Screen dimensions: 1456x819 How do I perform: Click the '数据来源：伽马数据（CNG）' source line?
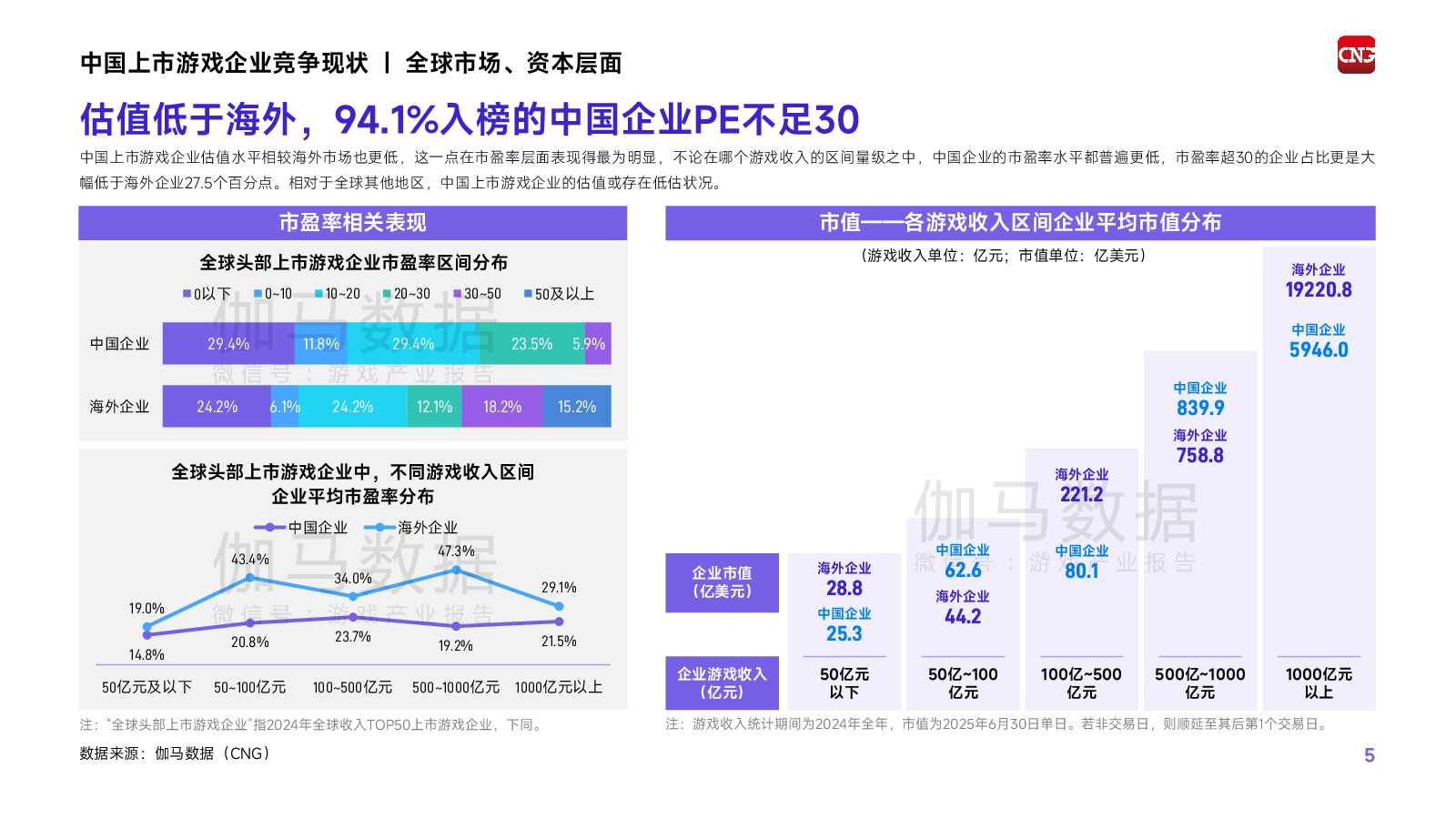(x=175, y=753)
